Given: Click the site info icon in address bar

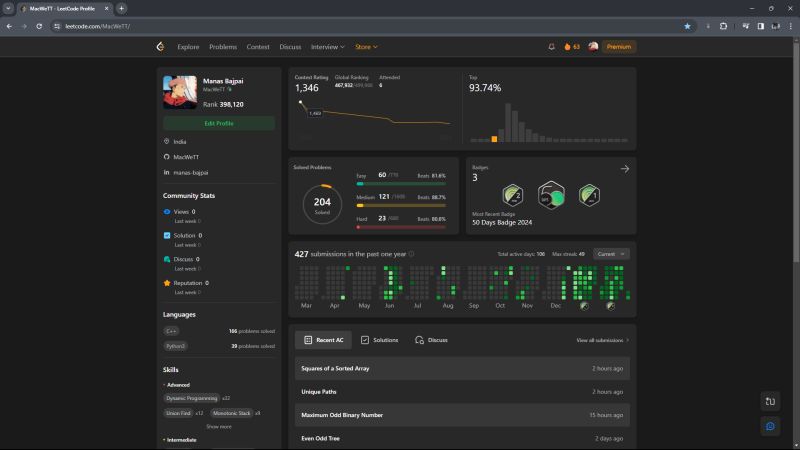Looking at the screenshot, I should pyautogui.click(x=57, y=26).
